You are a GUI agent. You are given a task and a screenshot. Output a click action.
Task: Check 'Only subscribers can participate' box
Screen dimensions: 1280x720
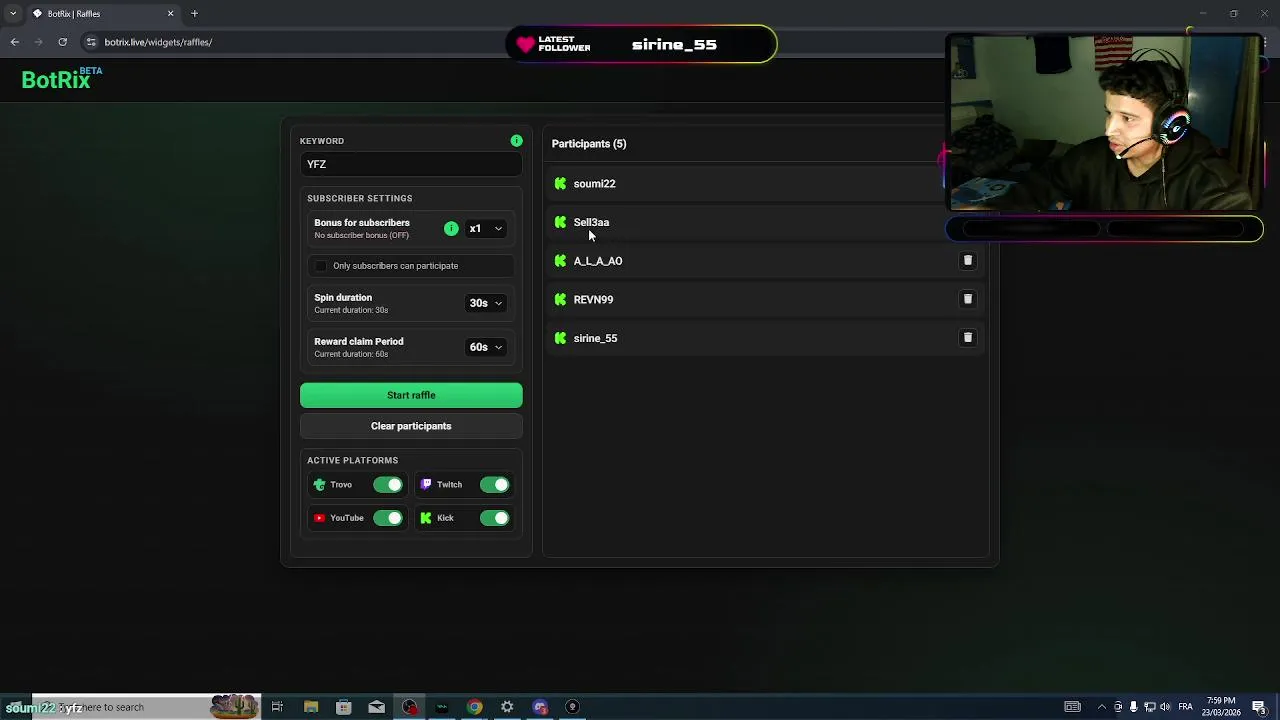pyautogui.click(x=320, y=266)
